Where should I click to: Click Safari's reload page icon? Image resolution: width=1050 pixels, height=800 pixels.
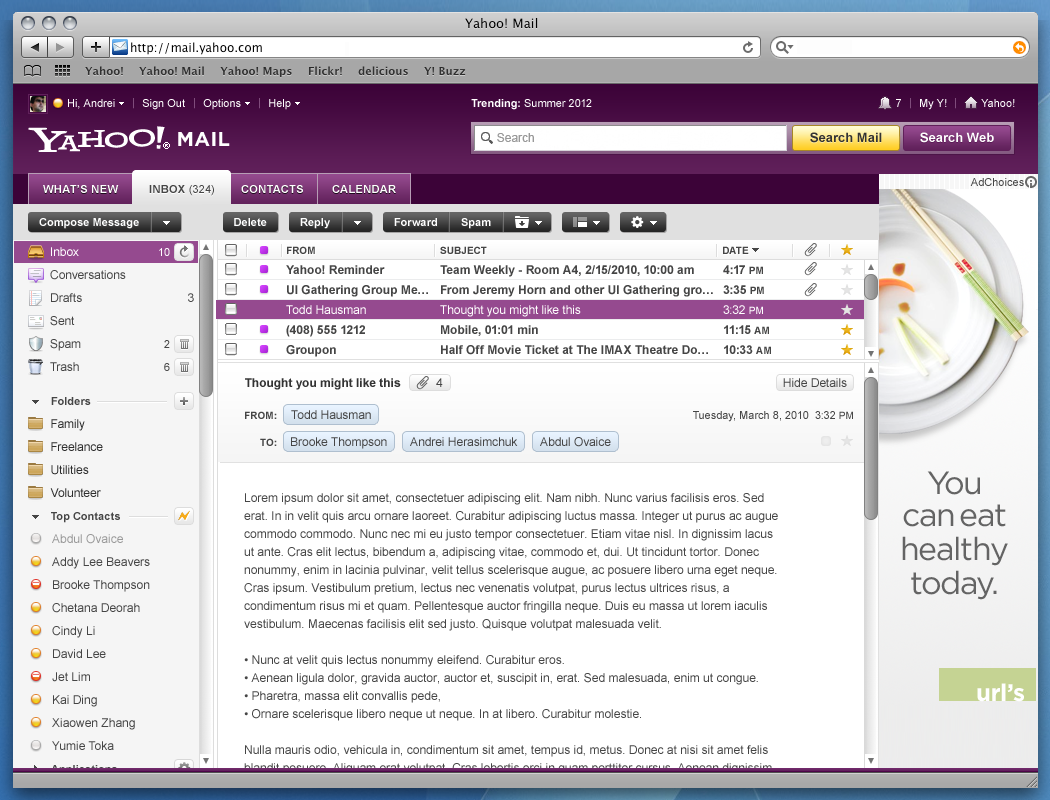click(x=748, y=48)
